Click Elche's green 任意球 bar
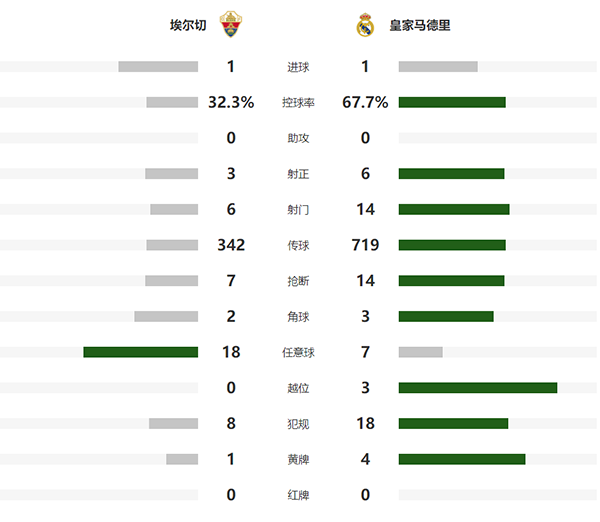600x522 pixels. coord(140,352)
